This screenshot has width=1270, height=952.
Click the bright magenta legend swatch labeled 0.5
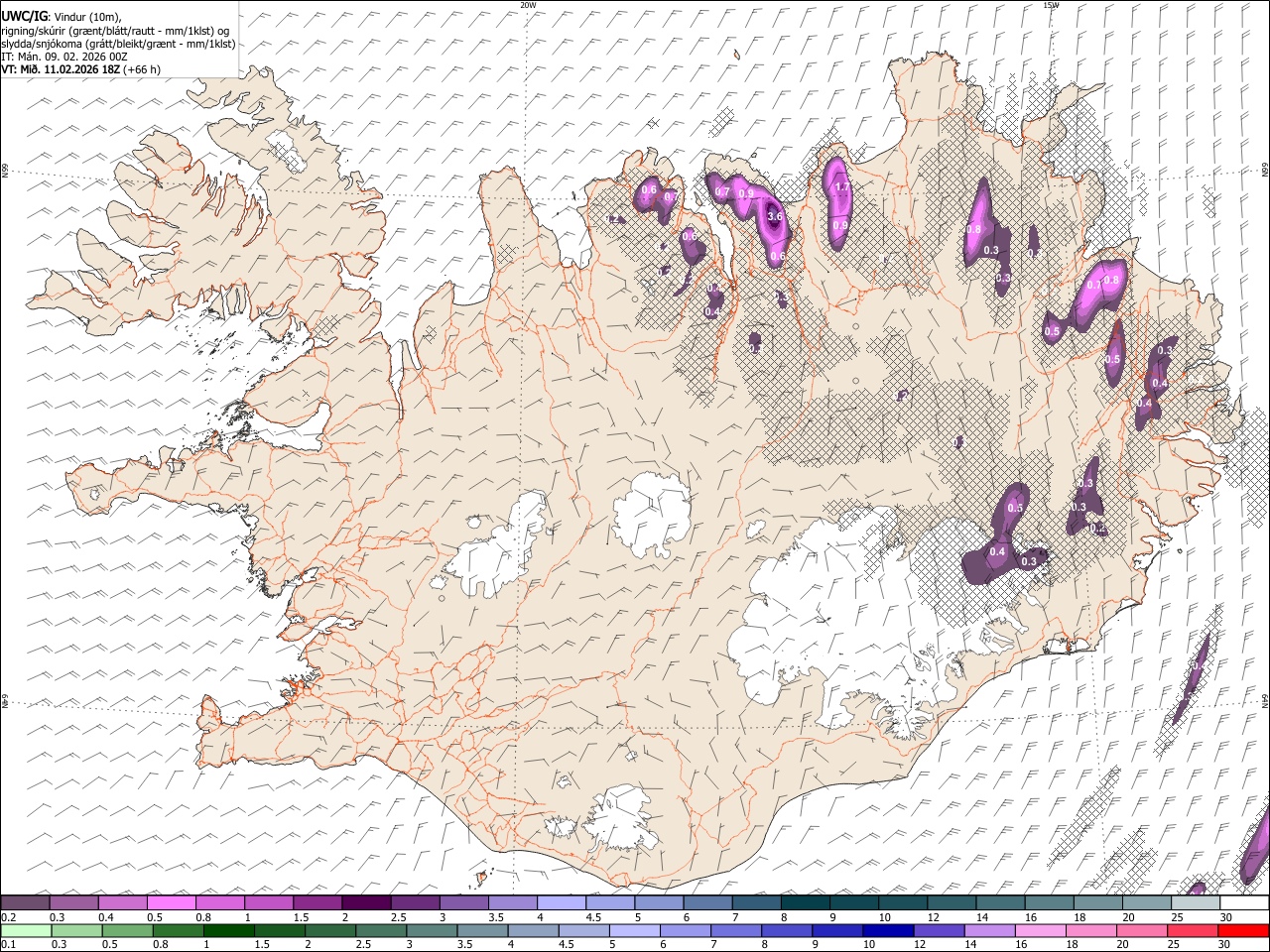coord(171,903)
